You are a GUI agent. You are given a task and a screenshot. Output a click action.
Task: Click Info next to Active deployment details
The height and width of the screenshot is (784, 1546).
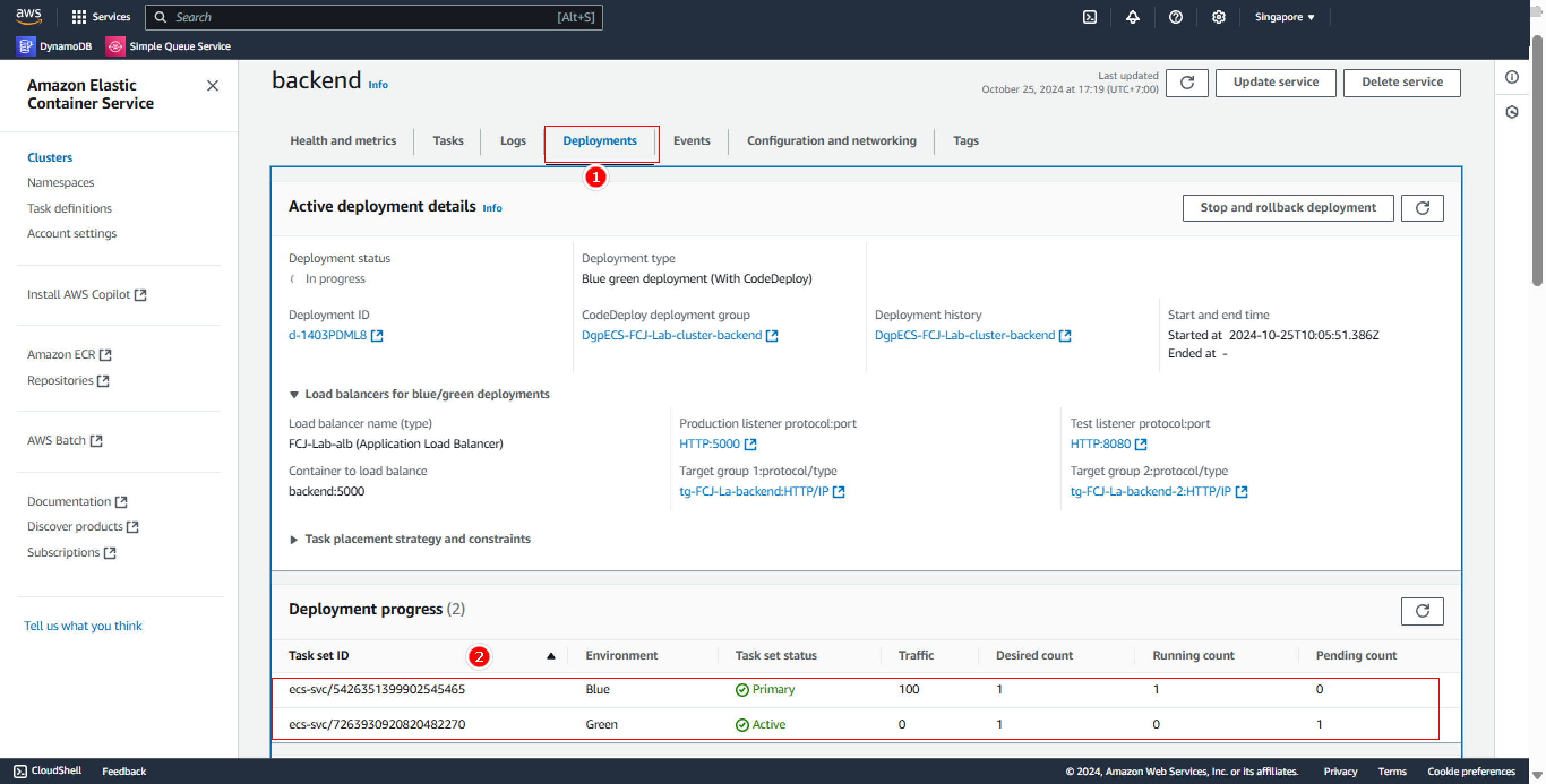pos(492,208)
